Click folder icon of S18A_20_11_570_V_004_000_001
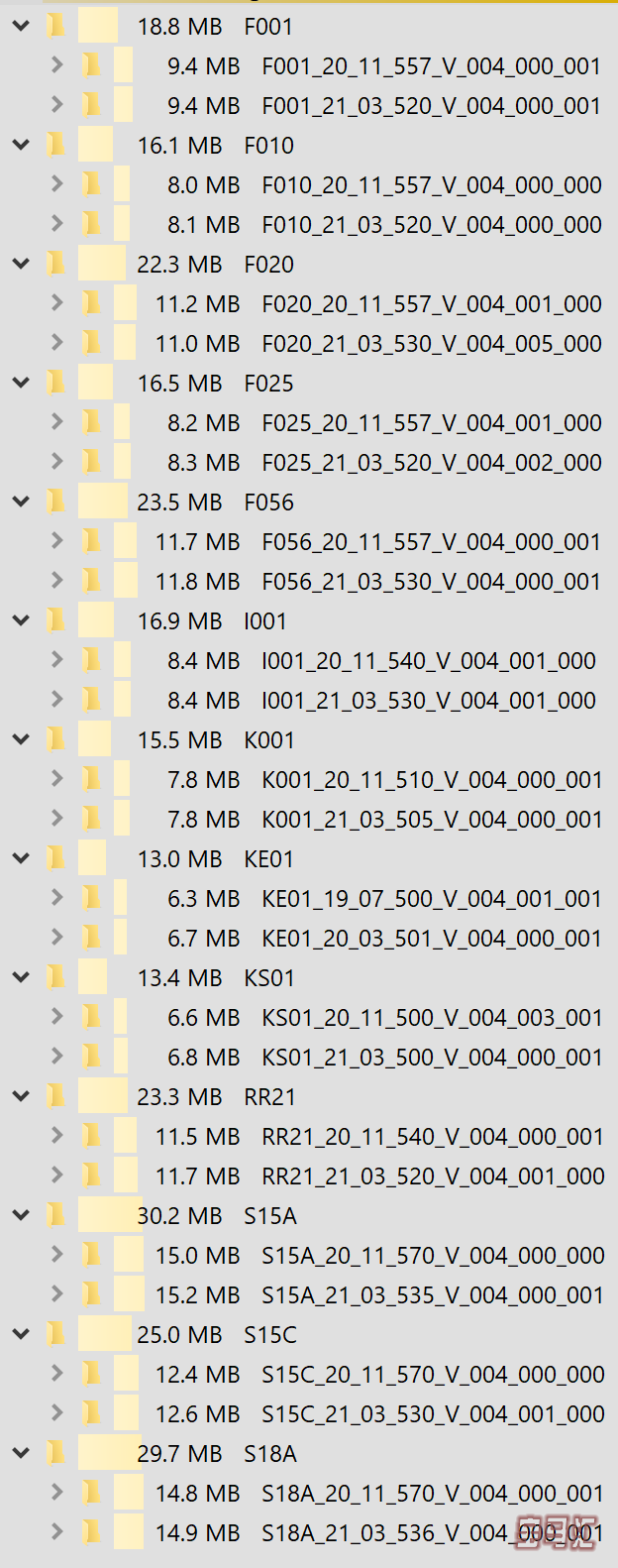The image size is (618, 1568). coord(91,1494)
